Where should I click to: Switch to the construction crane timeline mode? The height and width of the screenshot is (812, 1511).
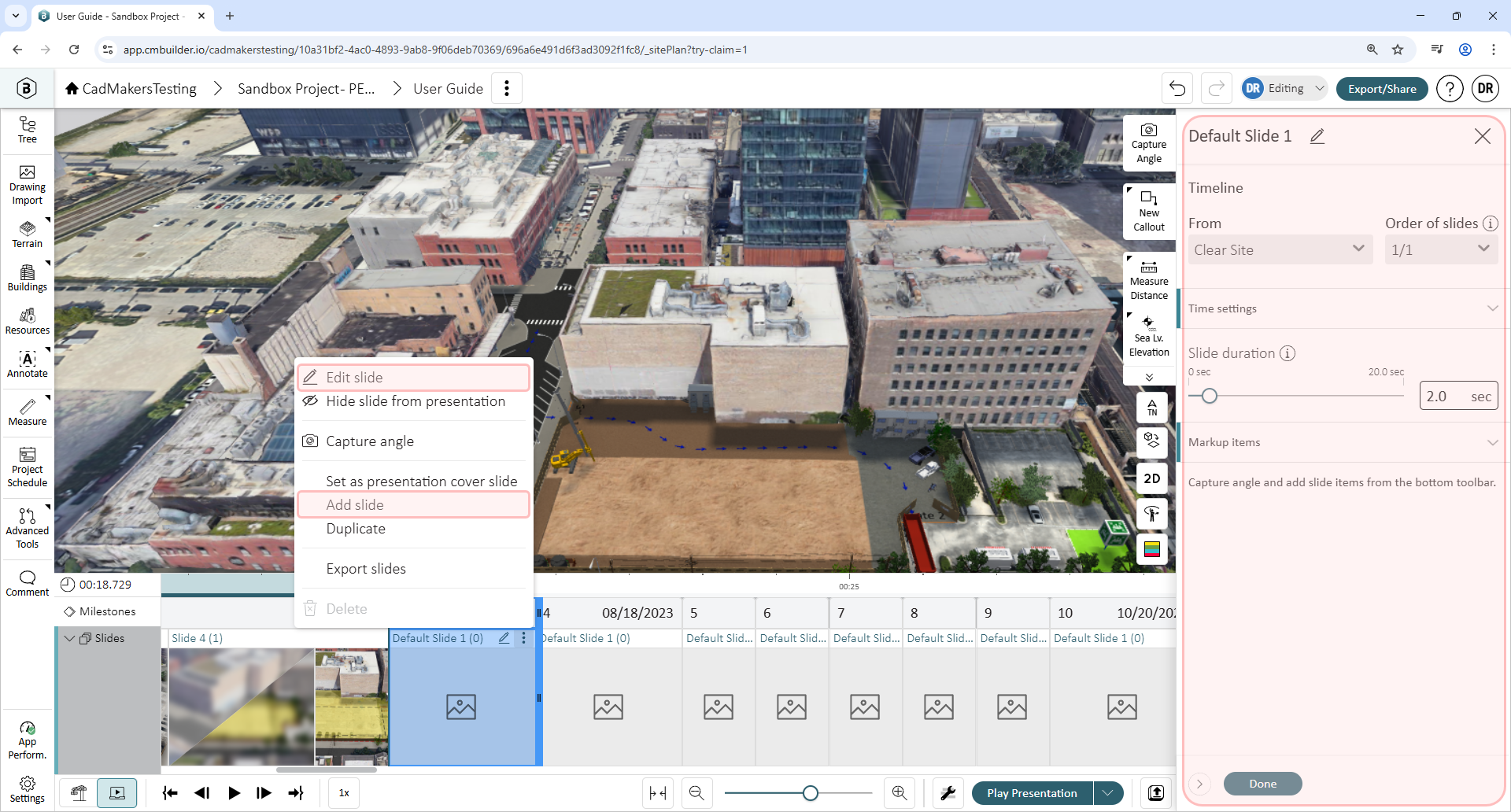coord(79,793)
